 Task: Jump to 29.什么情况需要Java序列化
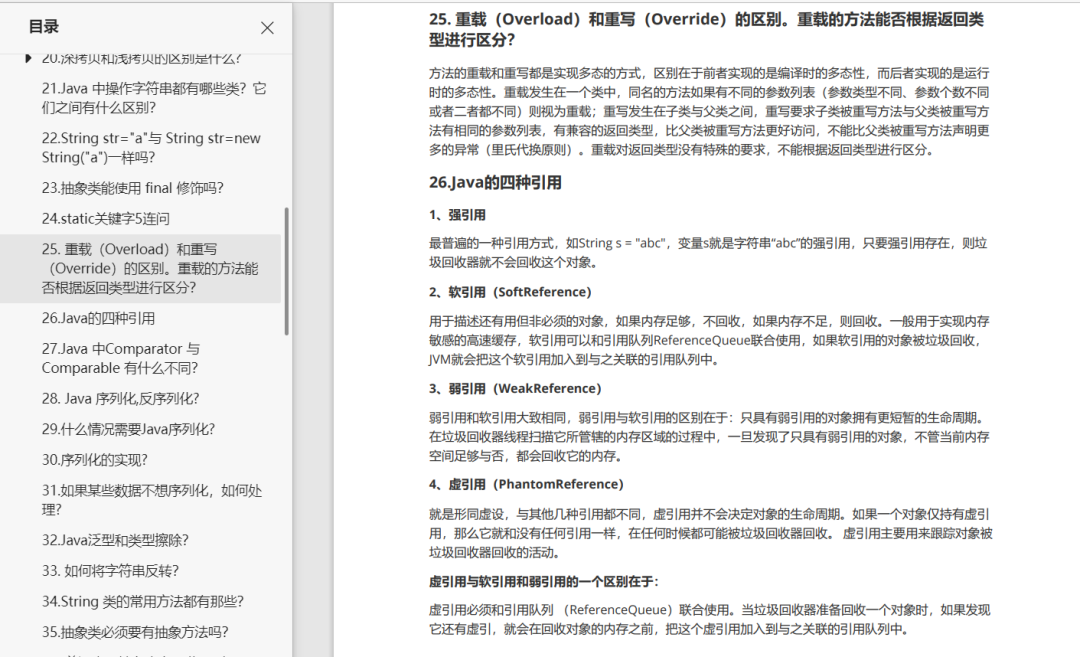point(128,429)
